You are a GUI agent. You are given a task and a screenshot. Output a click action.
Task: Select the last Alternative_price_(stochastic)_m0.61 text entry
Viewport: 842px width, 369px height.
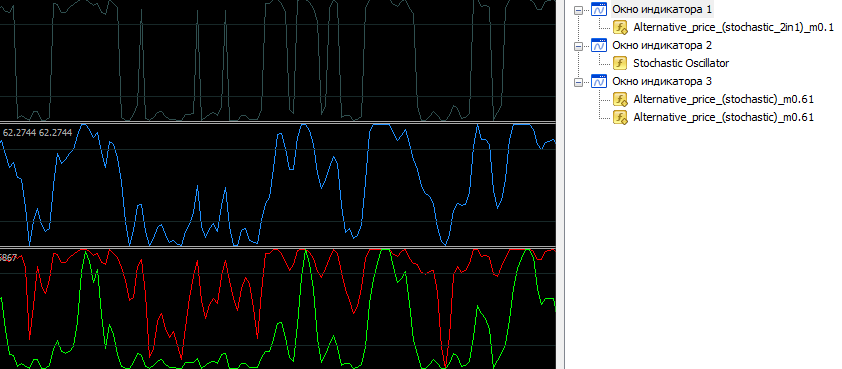(723, 117)
